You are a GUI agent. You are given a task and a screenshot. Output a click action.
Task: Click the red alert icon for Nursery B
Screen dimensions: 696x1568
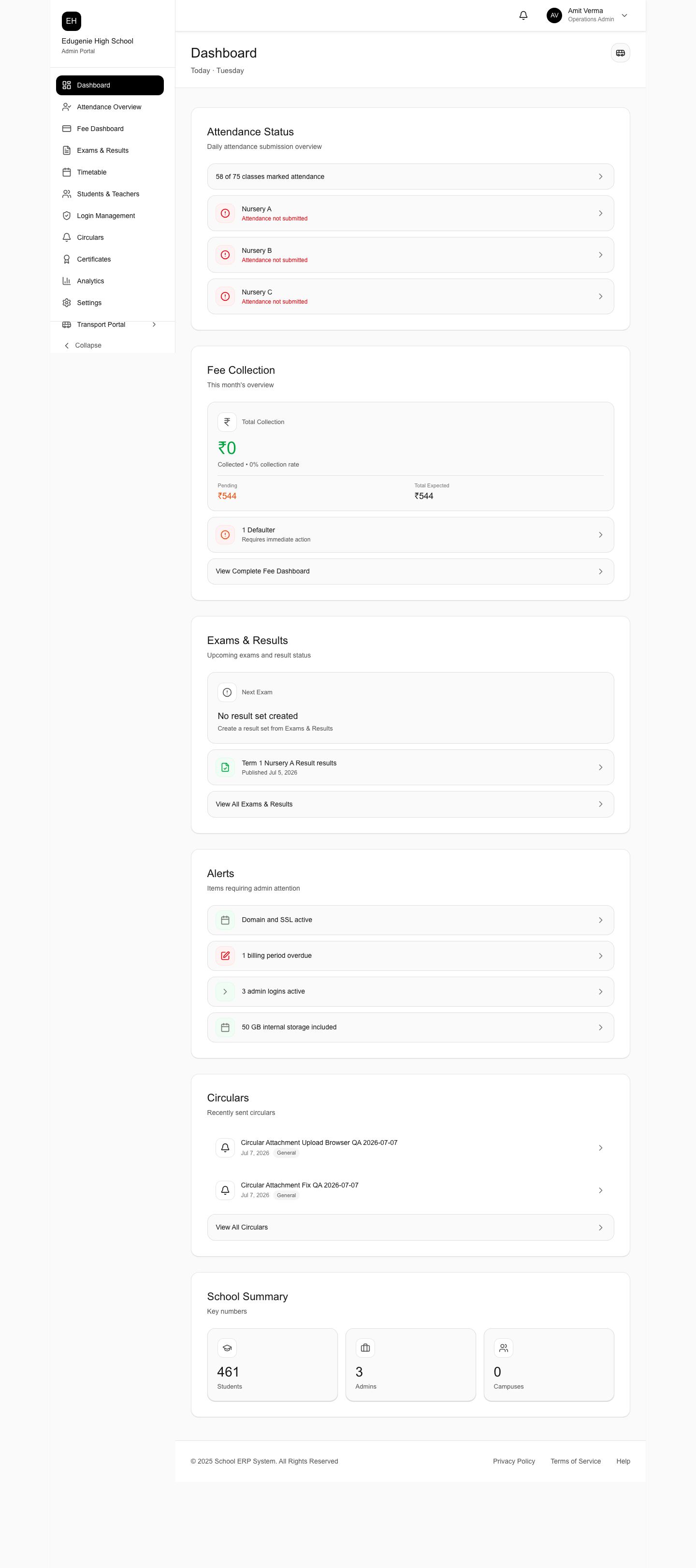(225, 255)
